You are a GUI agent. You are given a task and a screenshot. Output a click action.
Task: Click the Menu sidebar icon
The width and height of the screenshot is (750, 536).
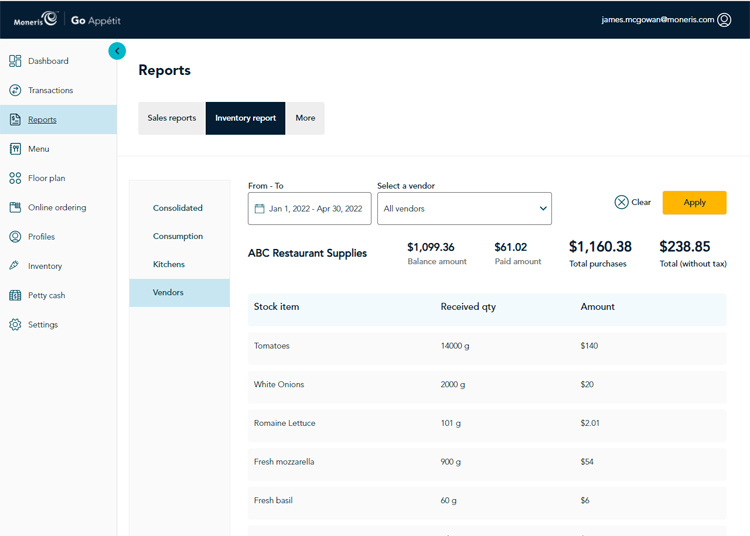15,149
